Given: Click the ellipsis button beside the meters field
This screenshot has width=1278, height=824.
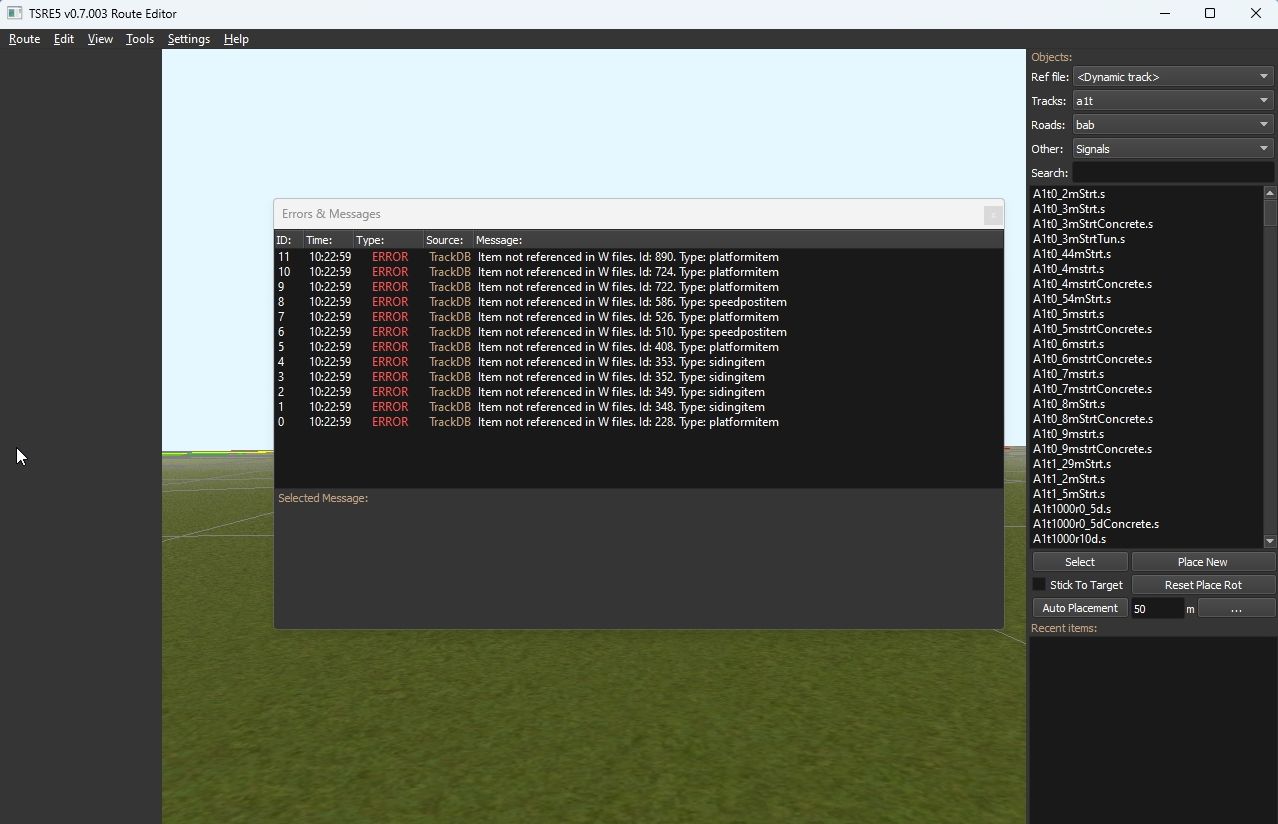Looking at the screenshot, I should click(x=1236, y=608).
